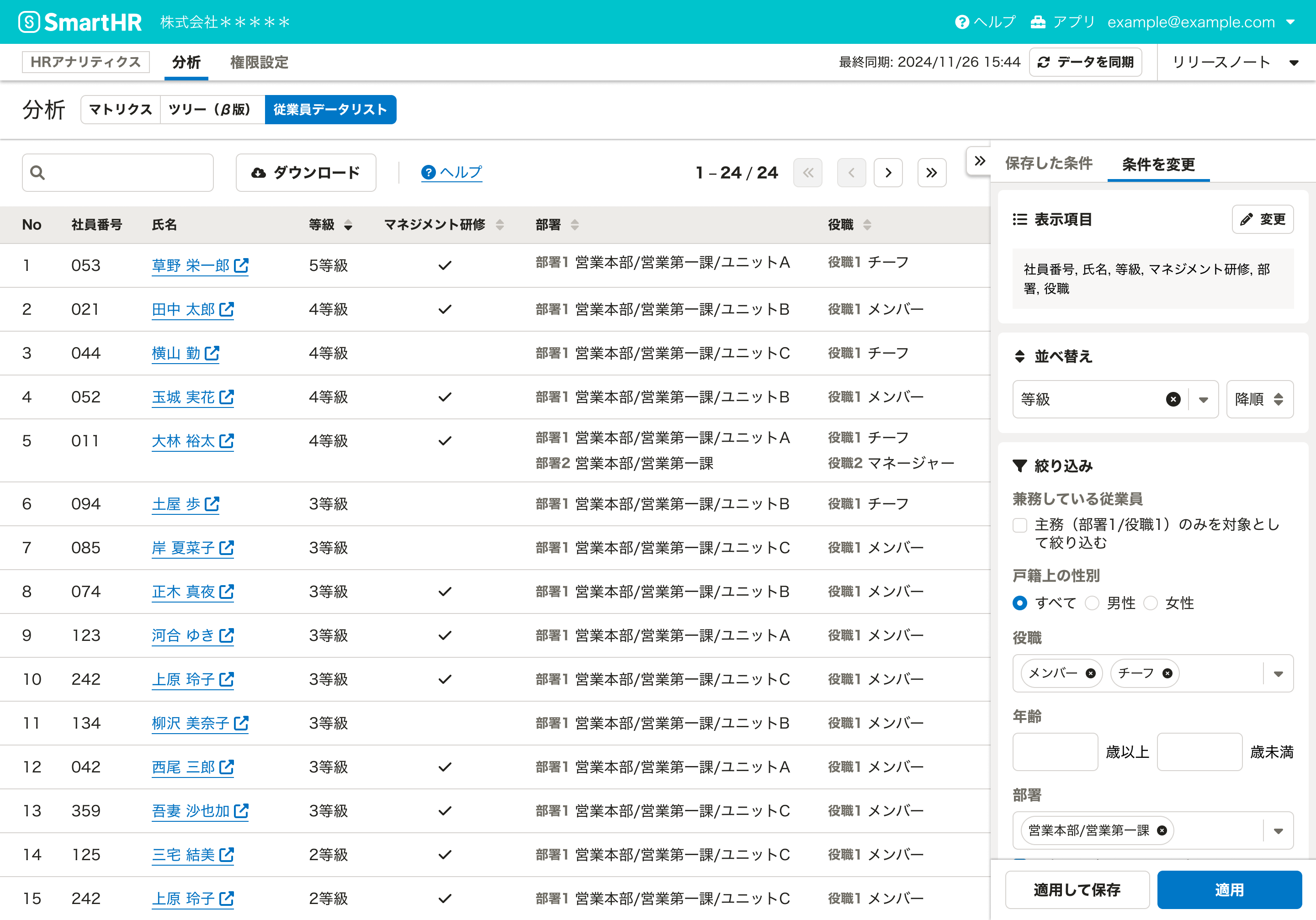Expand the 部署 filter dropdown arrow
Screen dimensions: 1316x920
click(x=1278, y=830)
